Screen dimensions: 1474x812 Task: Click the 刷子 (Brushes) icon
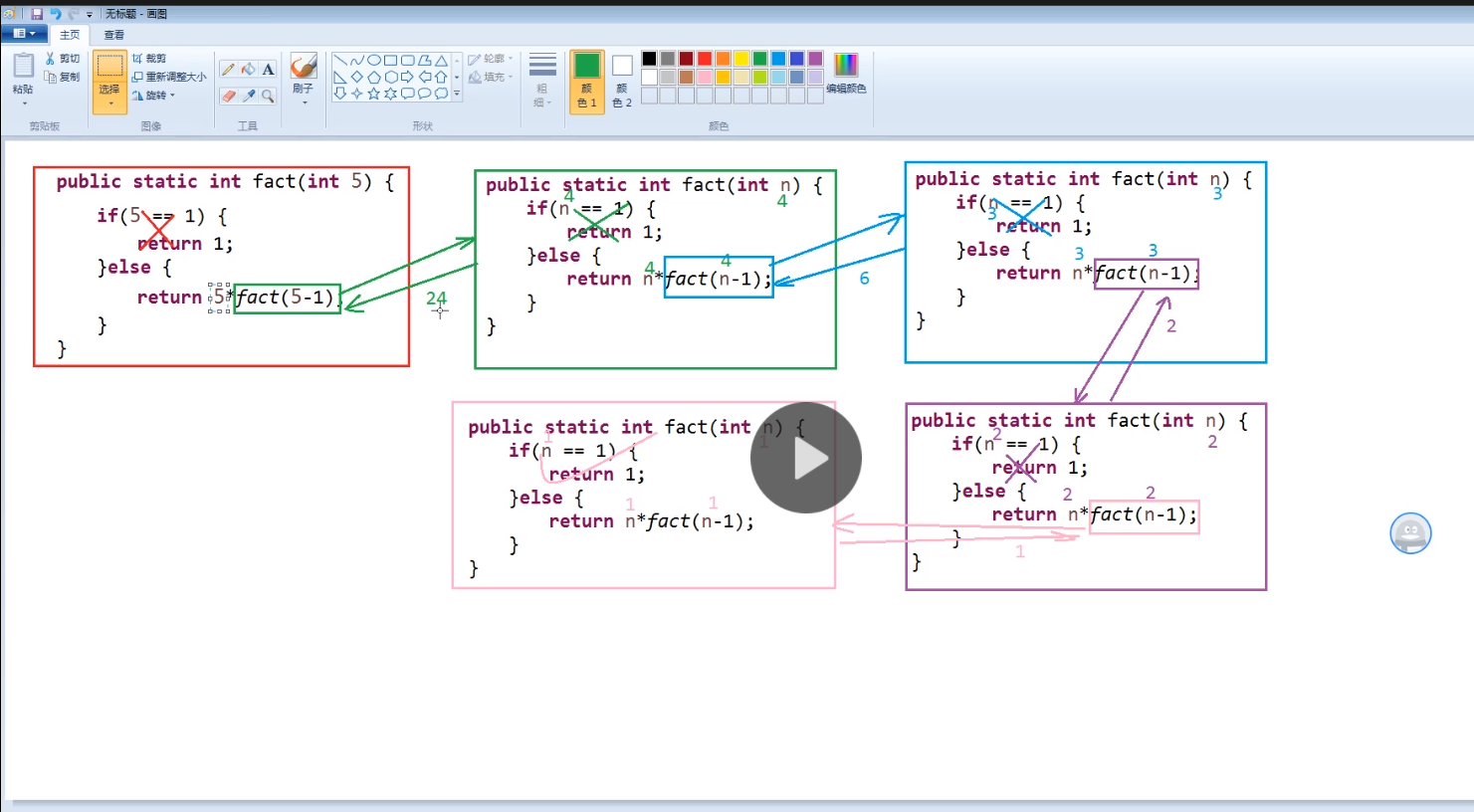[304, 67]
